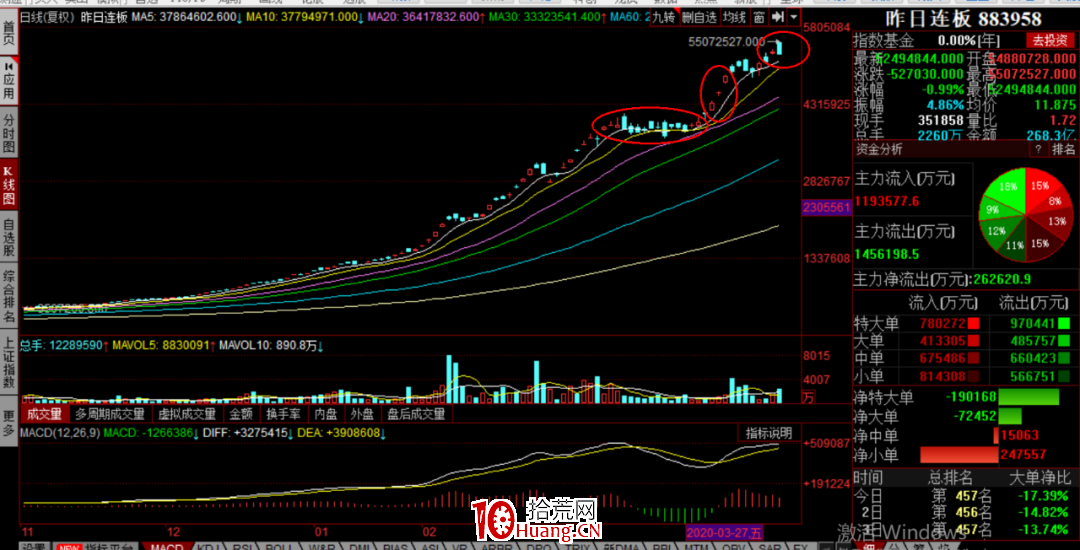Image resolution: width=1080 pixels, height=550 pixels.
Task: Select the K线图 sidebar tab
Action: pos(8,185)
